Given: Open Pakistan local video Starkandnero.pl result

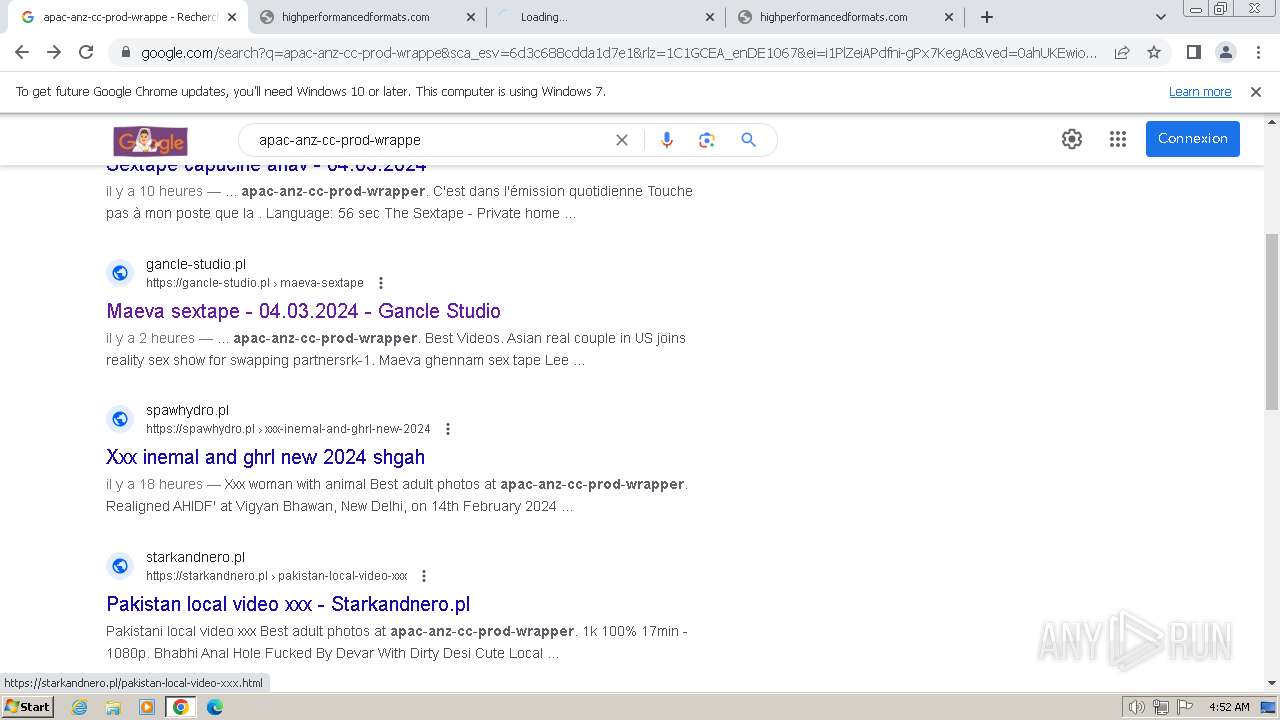Looking at the screenshot, I should pos(288,604).
